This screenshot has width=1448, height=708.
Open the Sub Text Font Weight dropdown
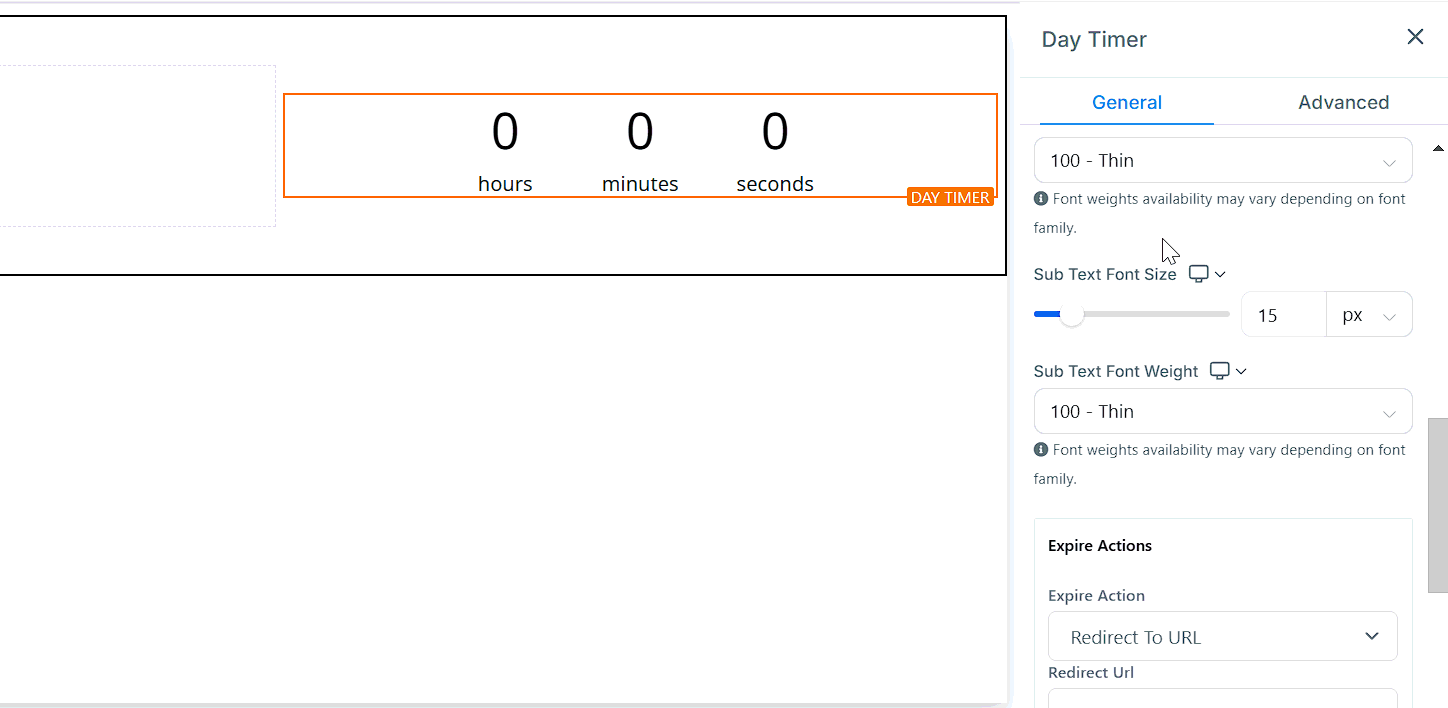(1222, 412)
